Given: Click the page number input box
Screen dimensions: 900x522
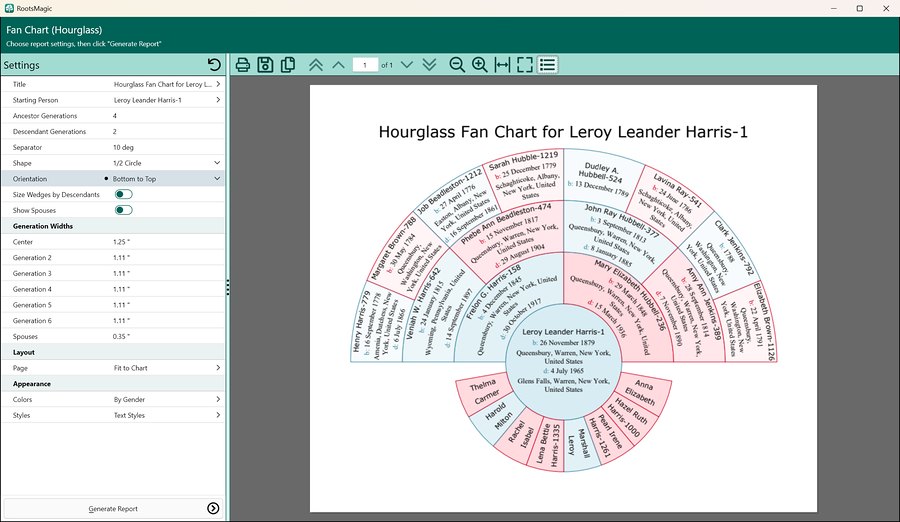Looking at the screenshot, I should coord(365,65).
